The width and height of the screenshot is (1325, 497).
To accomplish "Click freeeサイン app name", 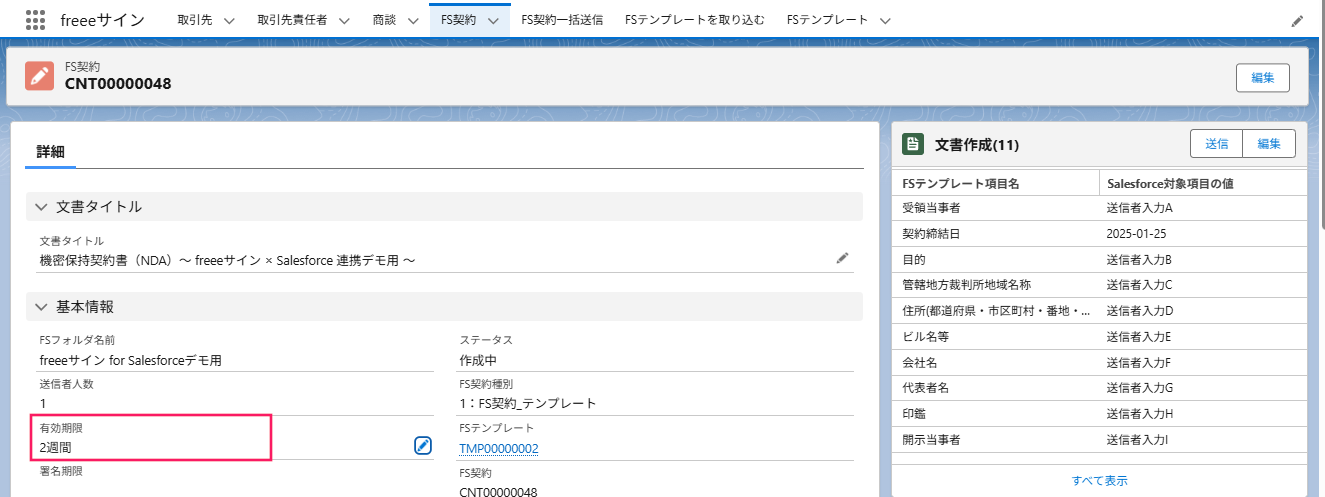I will pos(102,20).
